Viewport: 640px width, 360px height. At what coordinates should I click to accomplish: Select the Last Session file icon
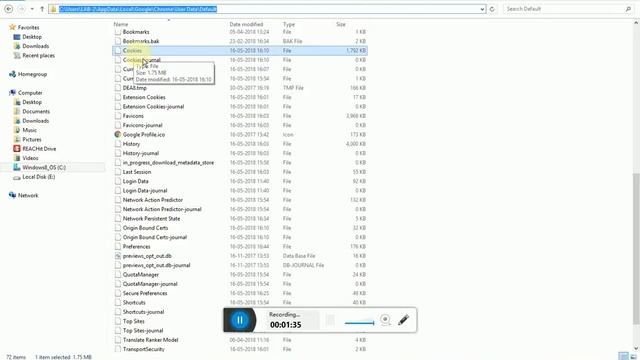pyautogui.click(x=118, y=172)
